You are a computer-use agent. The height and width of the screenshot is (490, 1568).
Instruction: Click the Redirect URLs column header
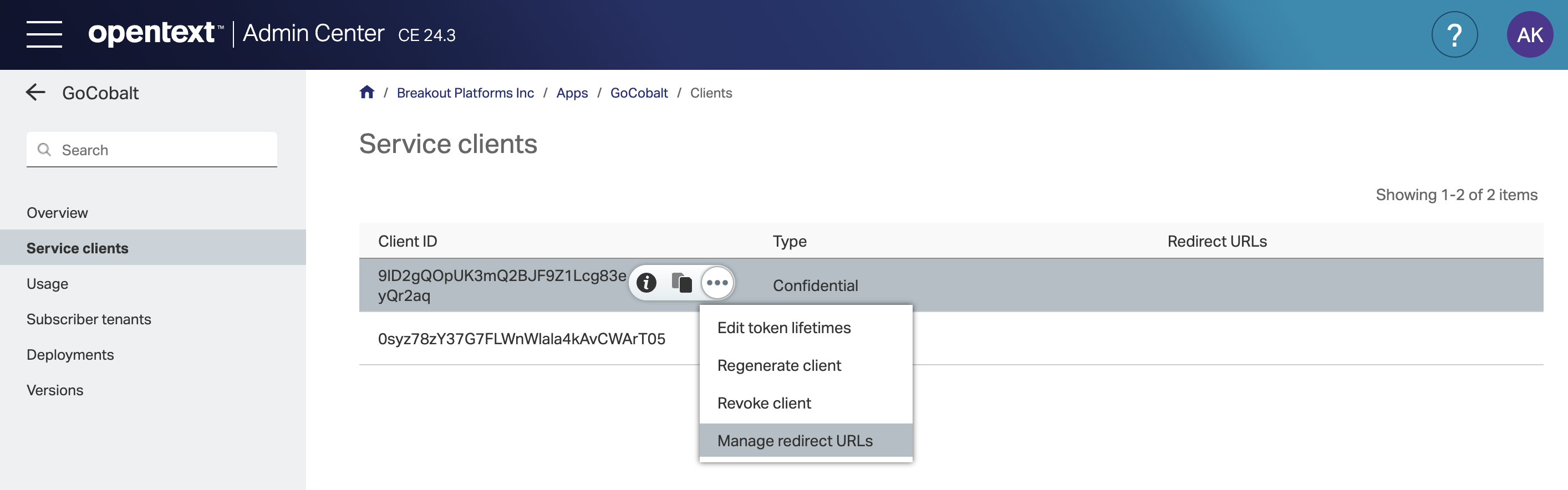point(1217,242)
